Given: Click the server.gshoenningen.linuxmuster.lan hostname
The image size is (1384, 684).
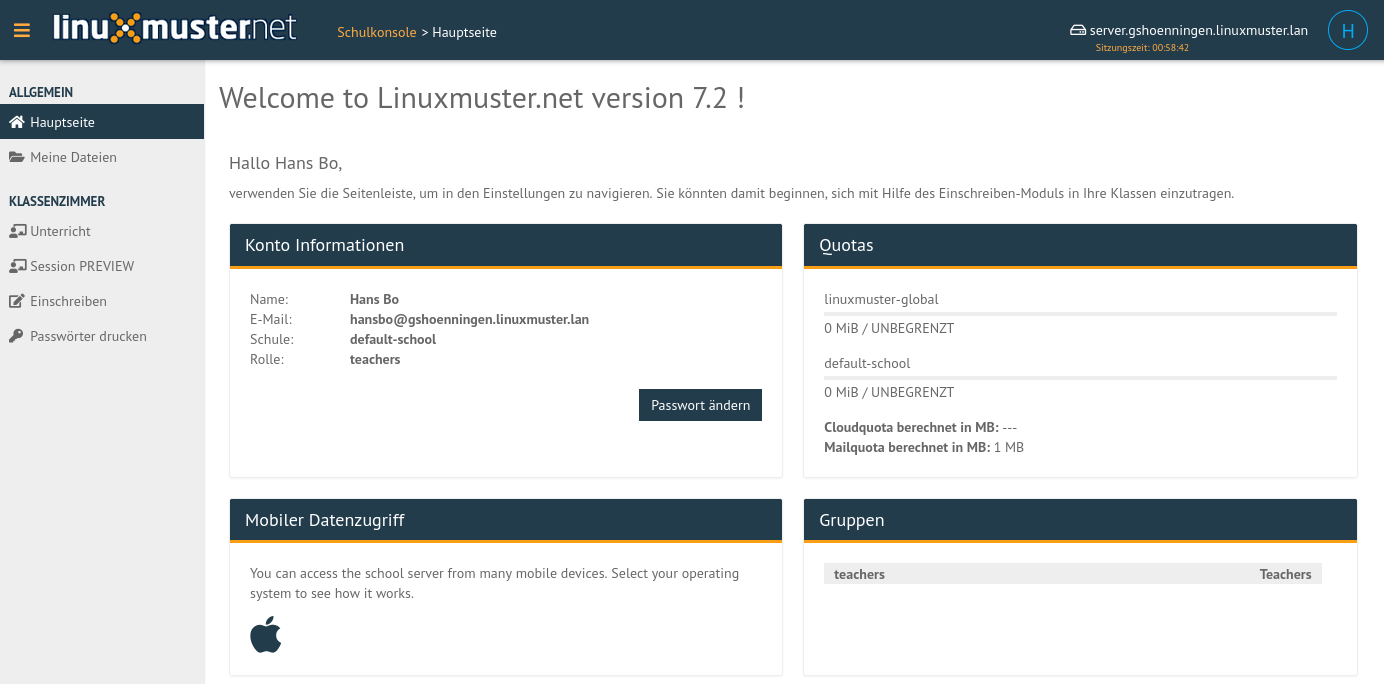Looking at the screenshot, I should [x=1199, y=30].
